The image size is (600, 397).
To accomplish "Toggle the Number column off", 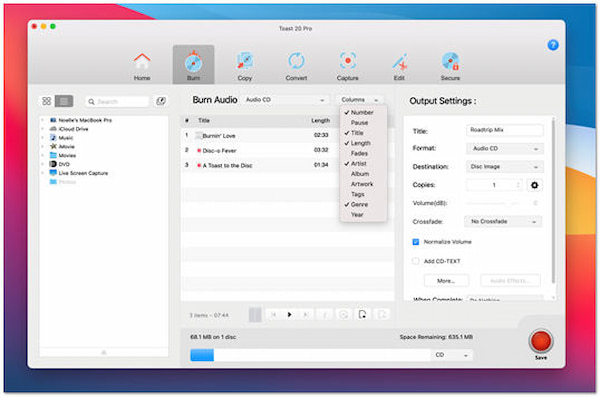I will 363,113.
